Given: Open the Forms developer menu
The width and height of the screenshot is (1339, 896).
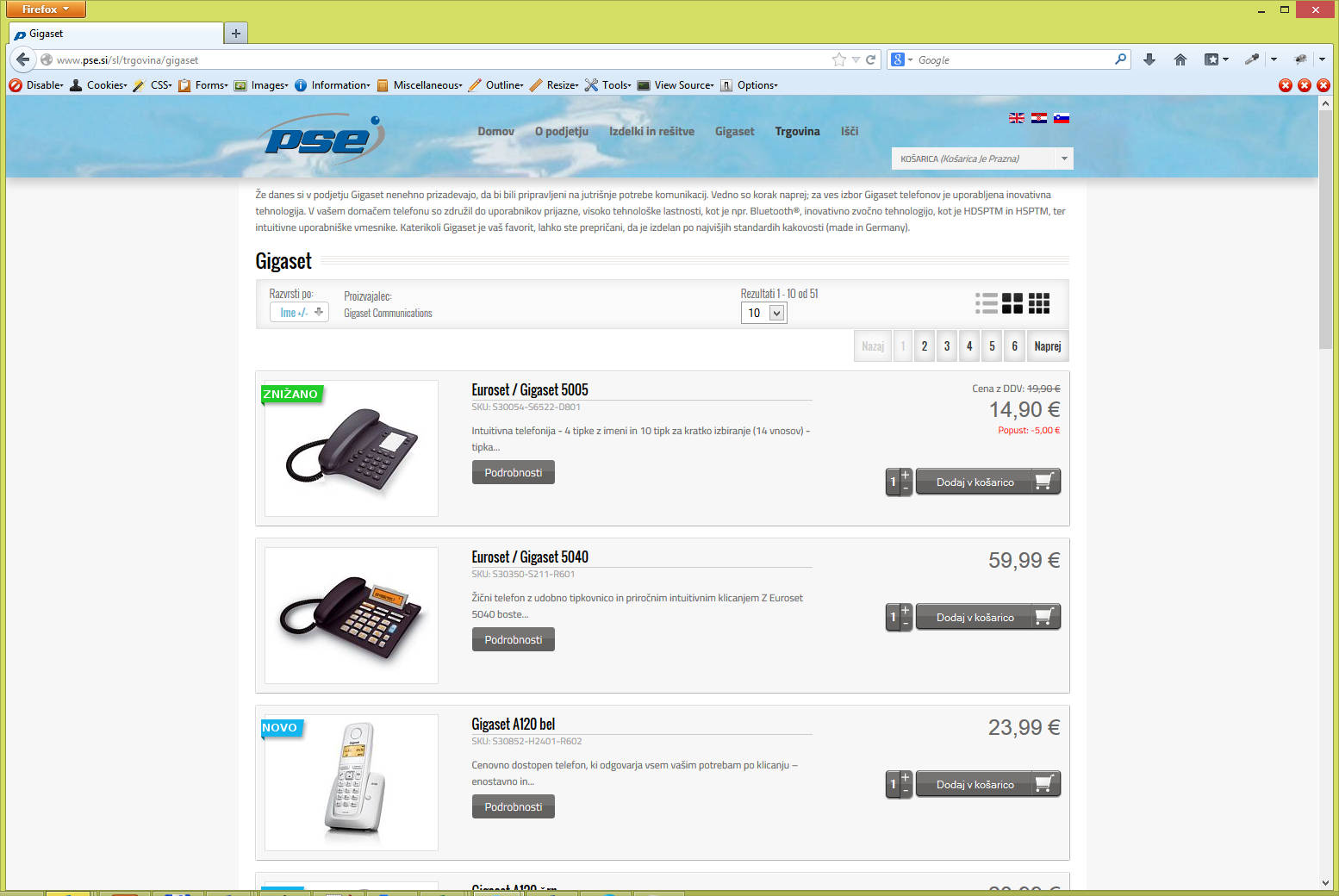Looking at the screenshot, I should pos(203,85).
